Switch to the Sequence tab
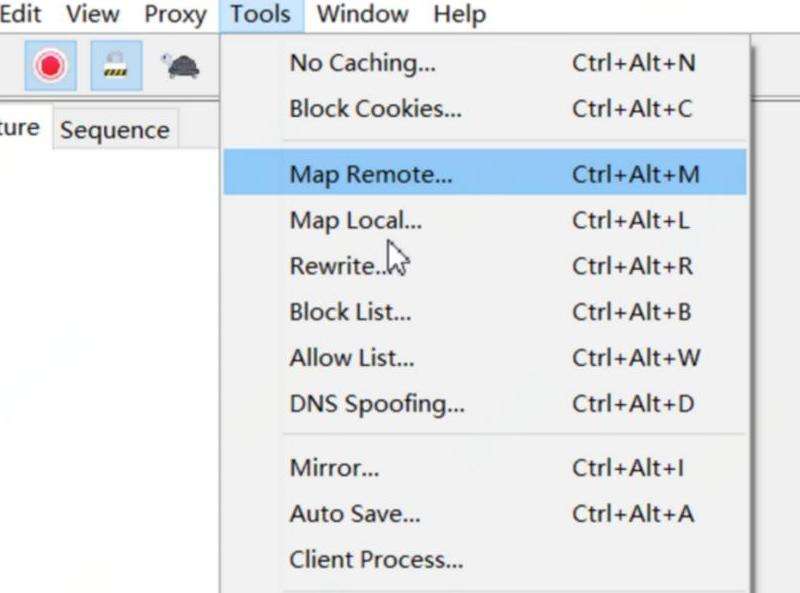 coord(115,130)
